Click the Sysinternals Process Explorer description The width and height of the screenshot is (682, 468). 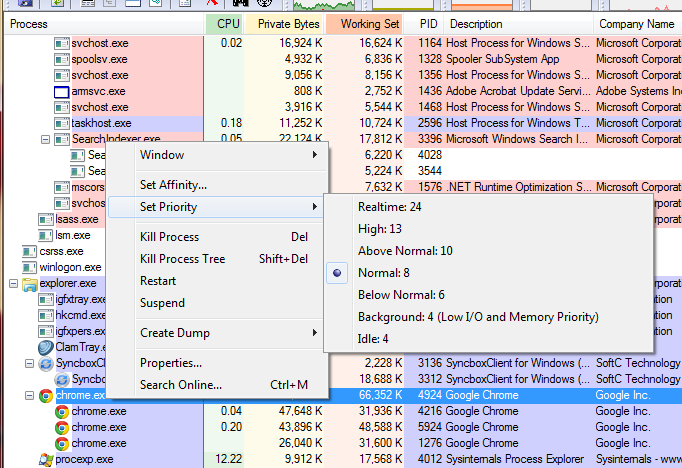515,459
